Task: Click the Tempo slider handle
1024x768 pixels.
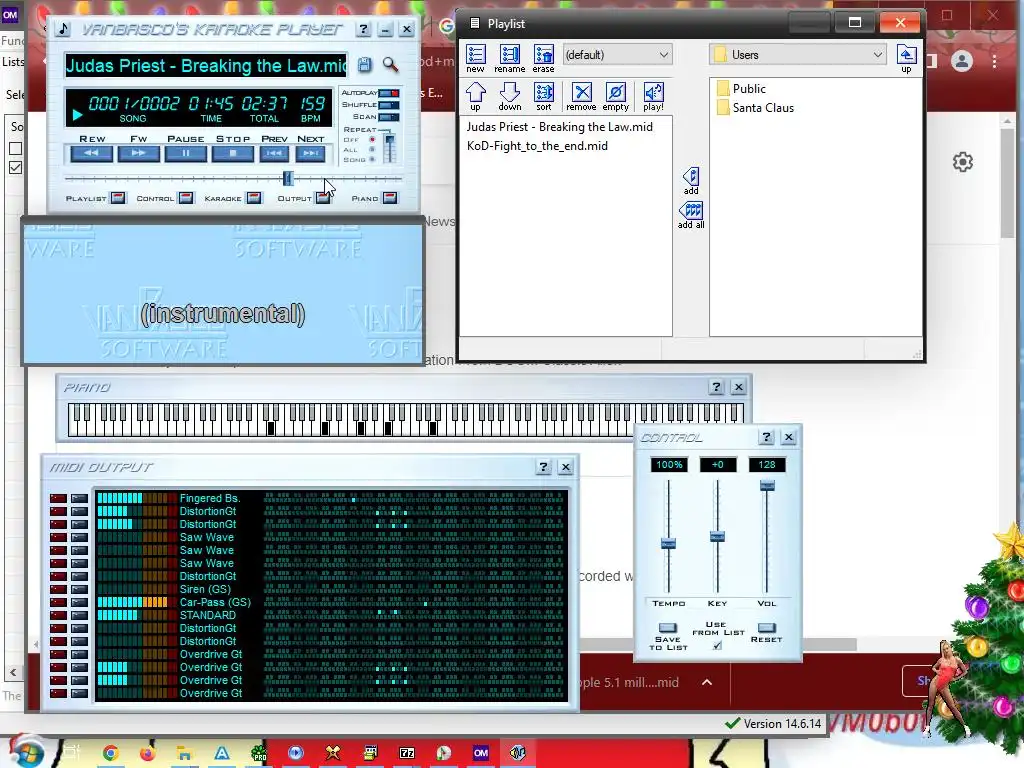Action: click(668, 543)
